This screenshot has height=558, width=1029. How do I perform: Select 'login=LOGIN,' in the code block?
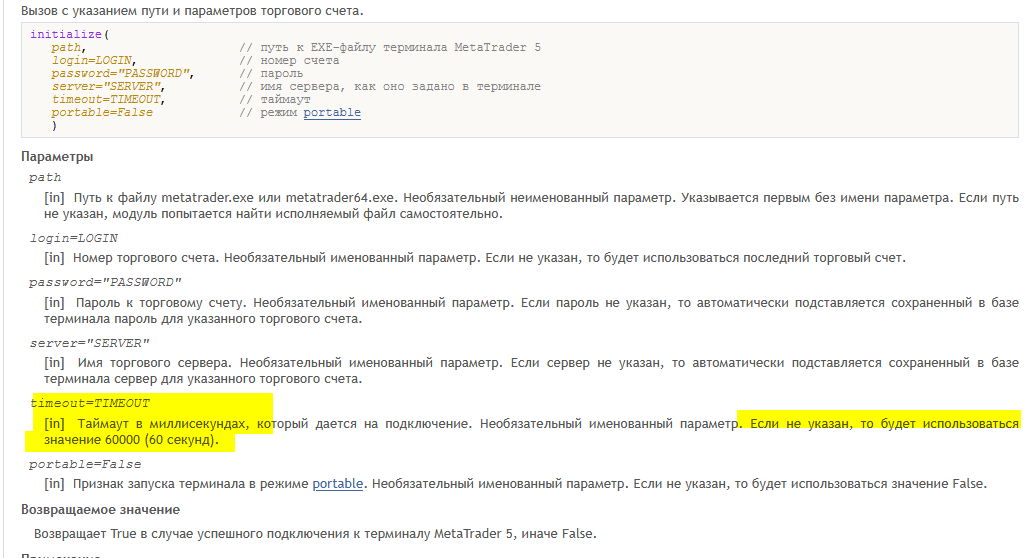(94, 60)
